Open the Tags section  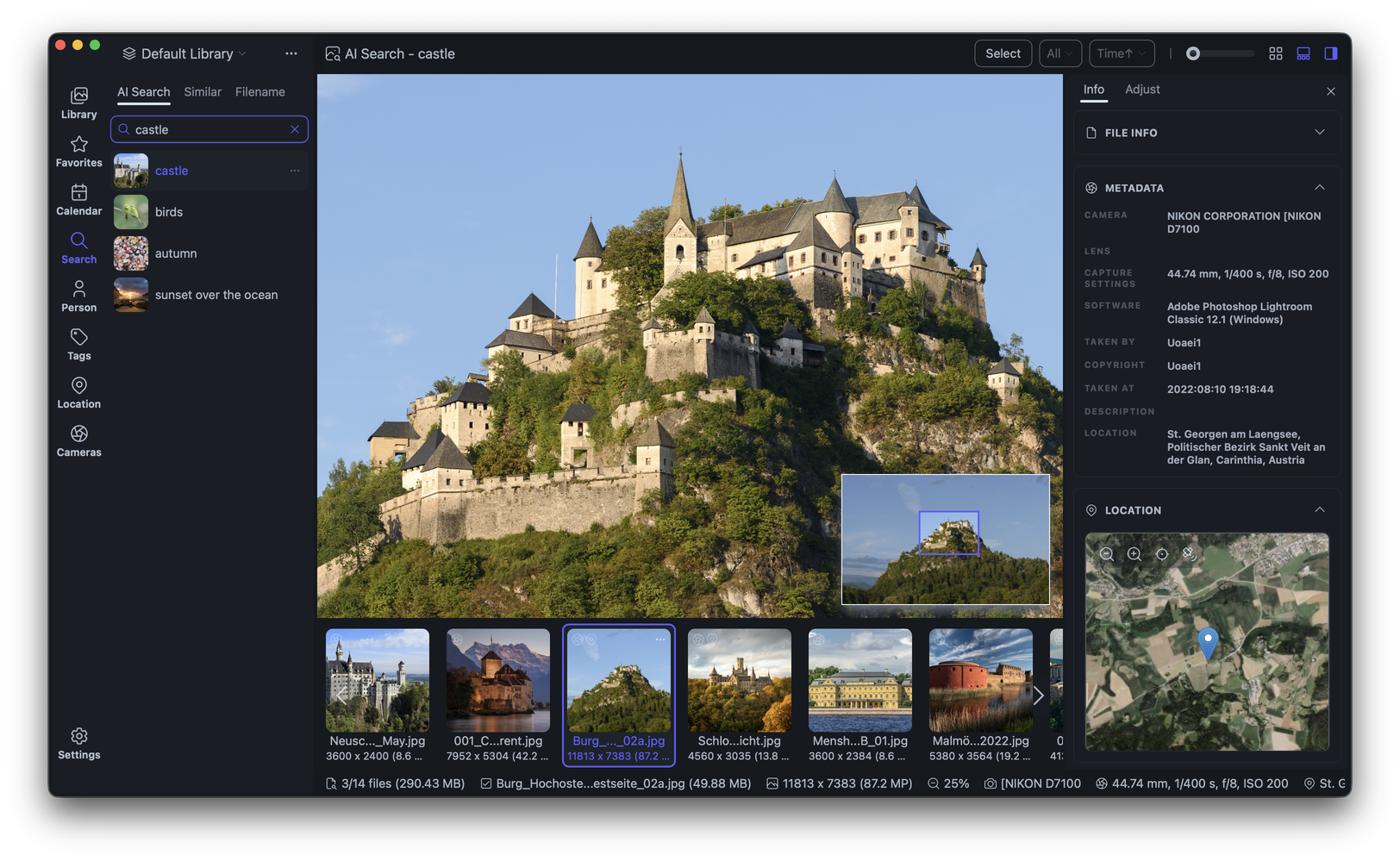(x=78, y=344)
